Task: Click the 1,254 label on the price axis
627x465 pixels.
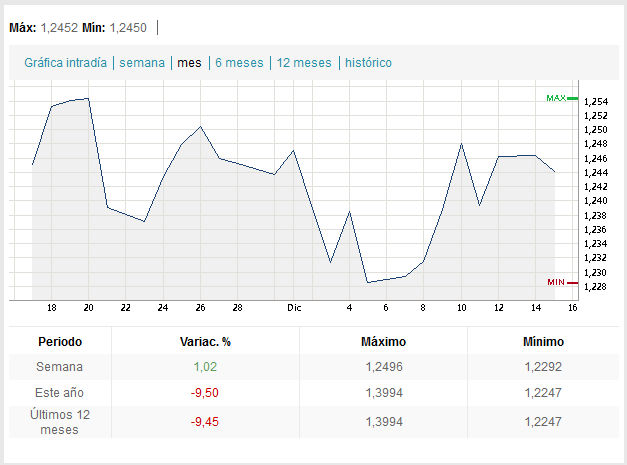Action: tap(596, 102)
